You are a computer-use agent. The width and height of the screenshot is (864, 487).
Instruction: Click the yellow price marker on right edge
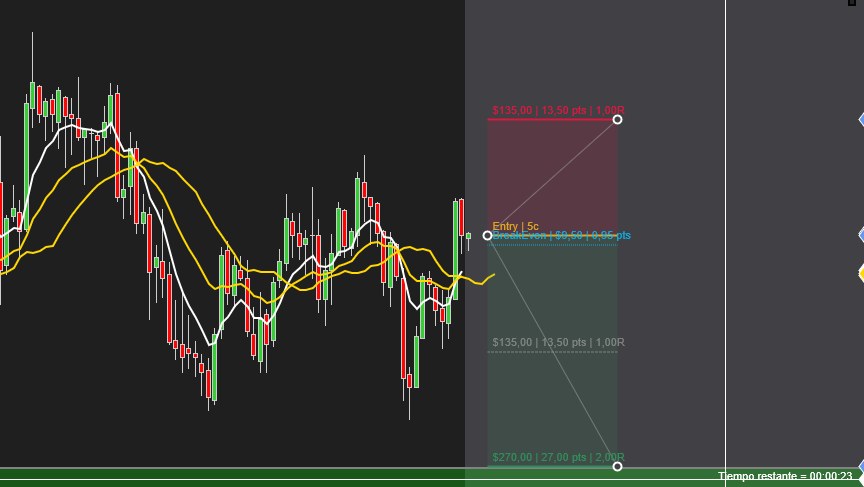point(861,273)
